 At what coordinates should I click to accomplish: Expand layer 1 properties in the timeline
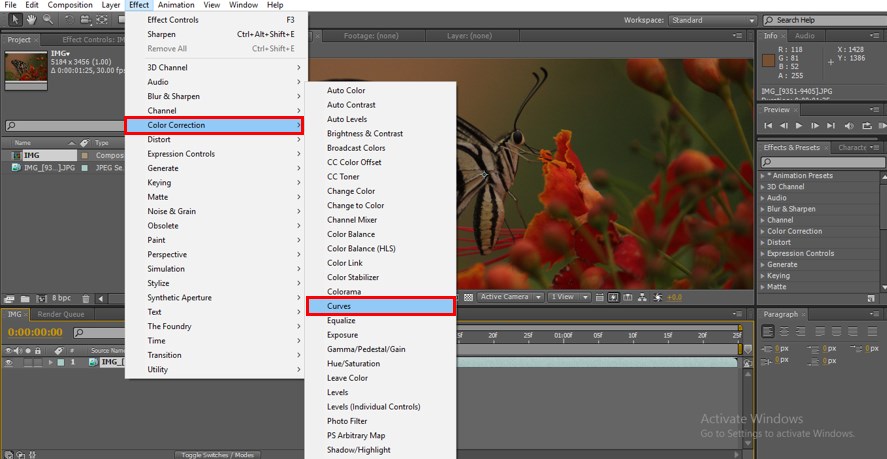point(51,362)
